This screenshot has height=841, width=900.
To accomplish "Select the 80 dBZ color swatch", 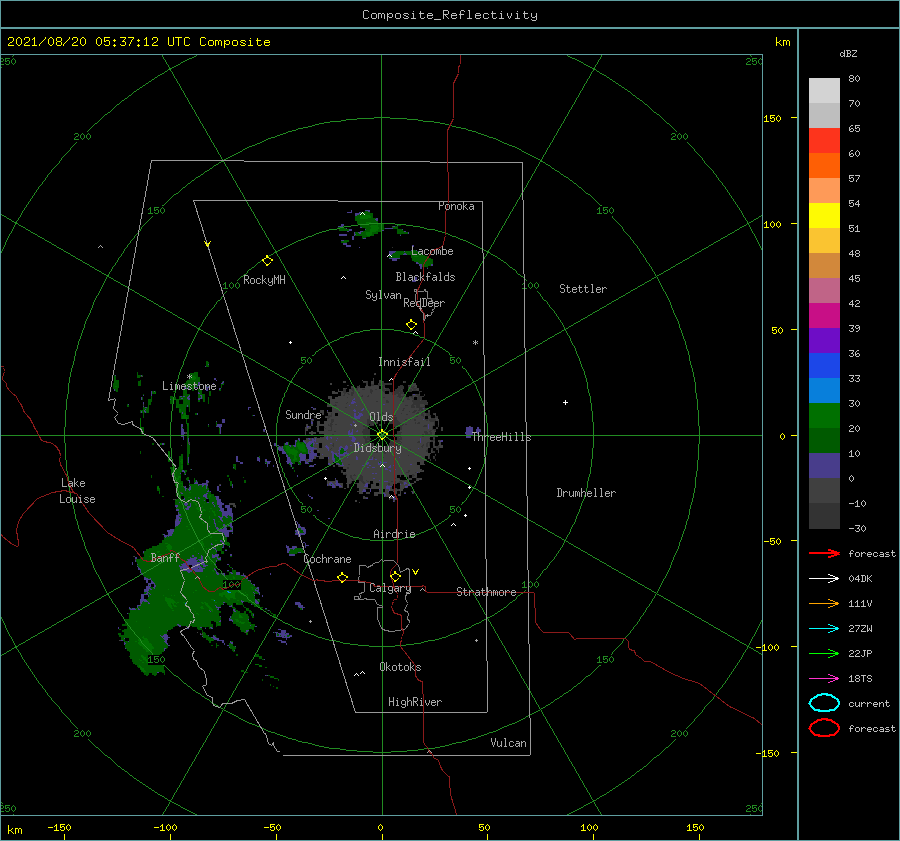I will click(824, 90).
